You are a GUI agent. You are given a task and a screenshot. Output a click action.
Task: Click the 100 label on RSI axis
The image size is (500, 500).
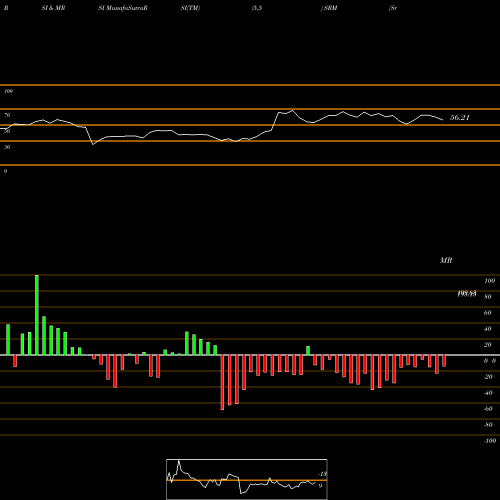tap(9, 91)
